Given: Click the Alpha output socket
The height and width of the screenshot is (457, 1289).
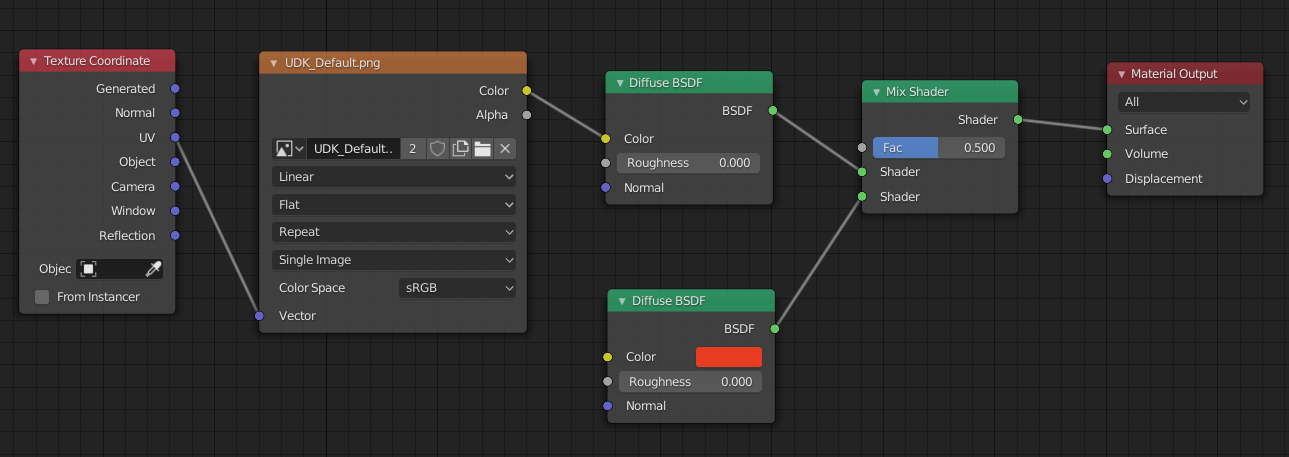Looking at the screenshot, I should (x=526, y=115).
